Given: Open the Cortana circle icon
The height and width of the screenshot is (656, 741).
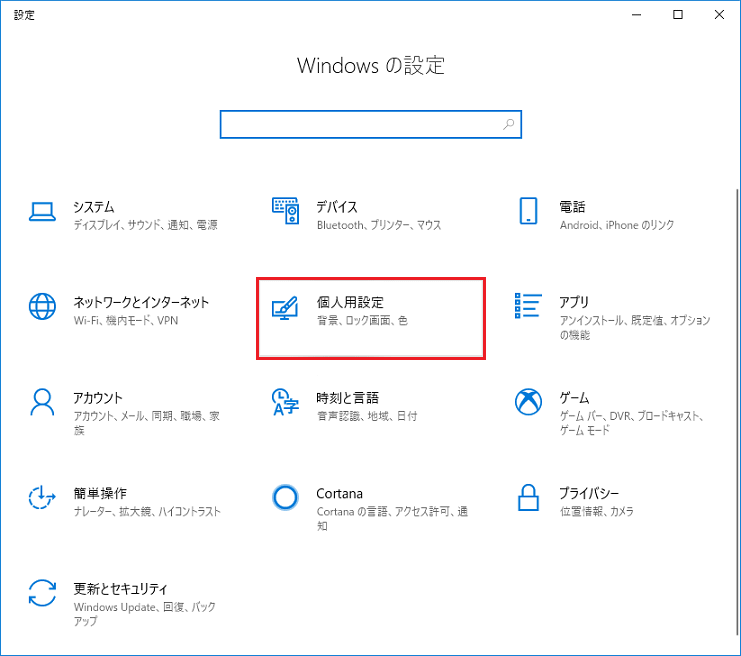Looking at the screenshot, I should (x=285, y=497).
